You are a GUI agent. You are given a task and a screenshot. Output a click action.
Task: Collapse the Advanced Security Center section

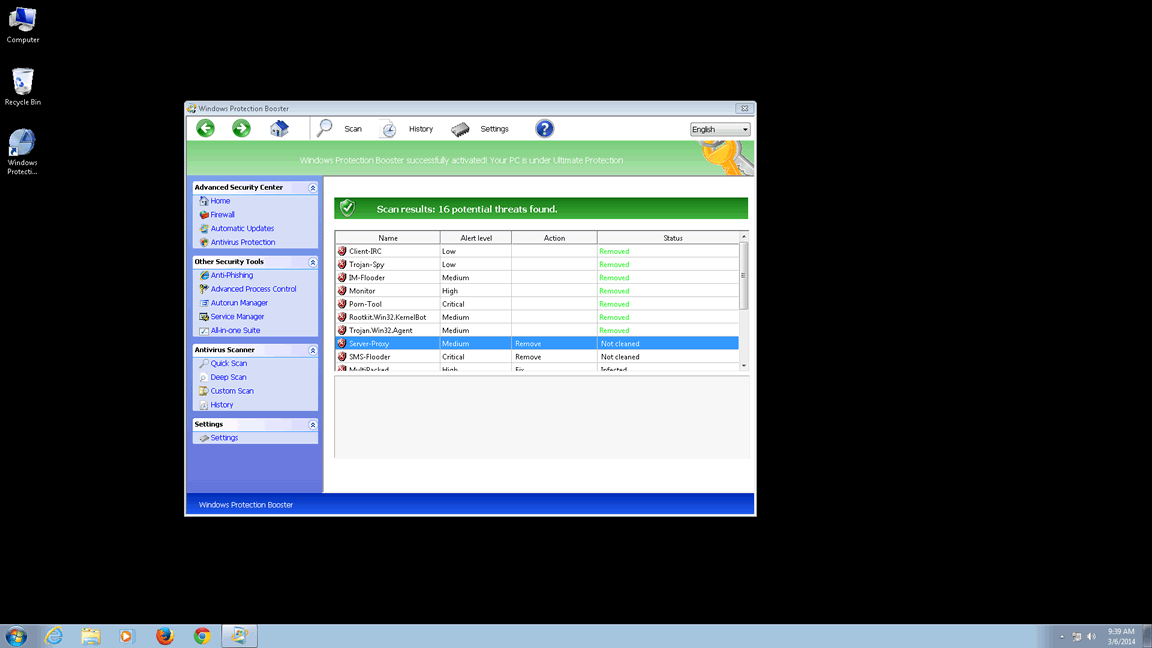click(312, 188)
